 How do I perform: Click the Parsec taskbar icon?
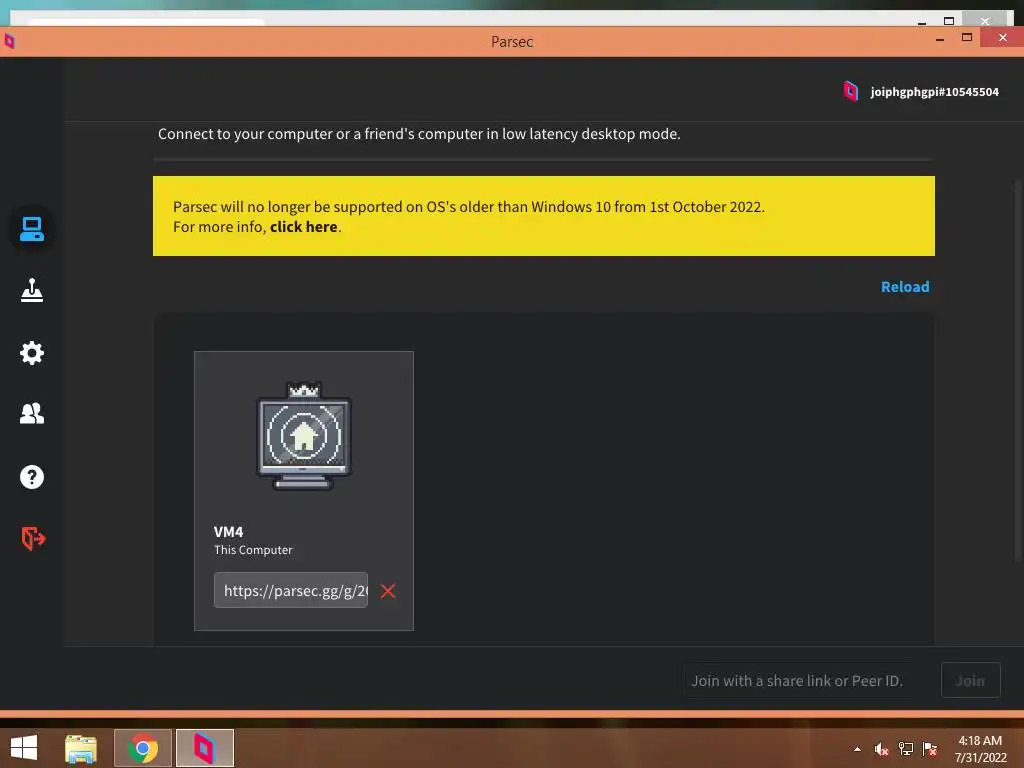pos(204,748)
